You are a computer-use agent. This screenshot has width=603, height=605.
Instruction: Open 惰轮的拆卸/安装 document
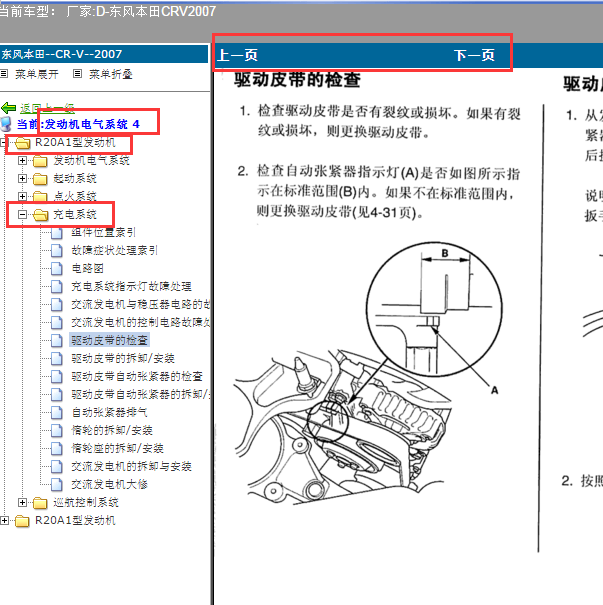112,431
